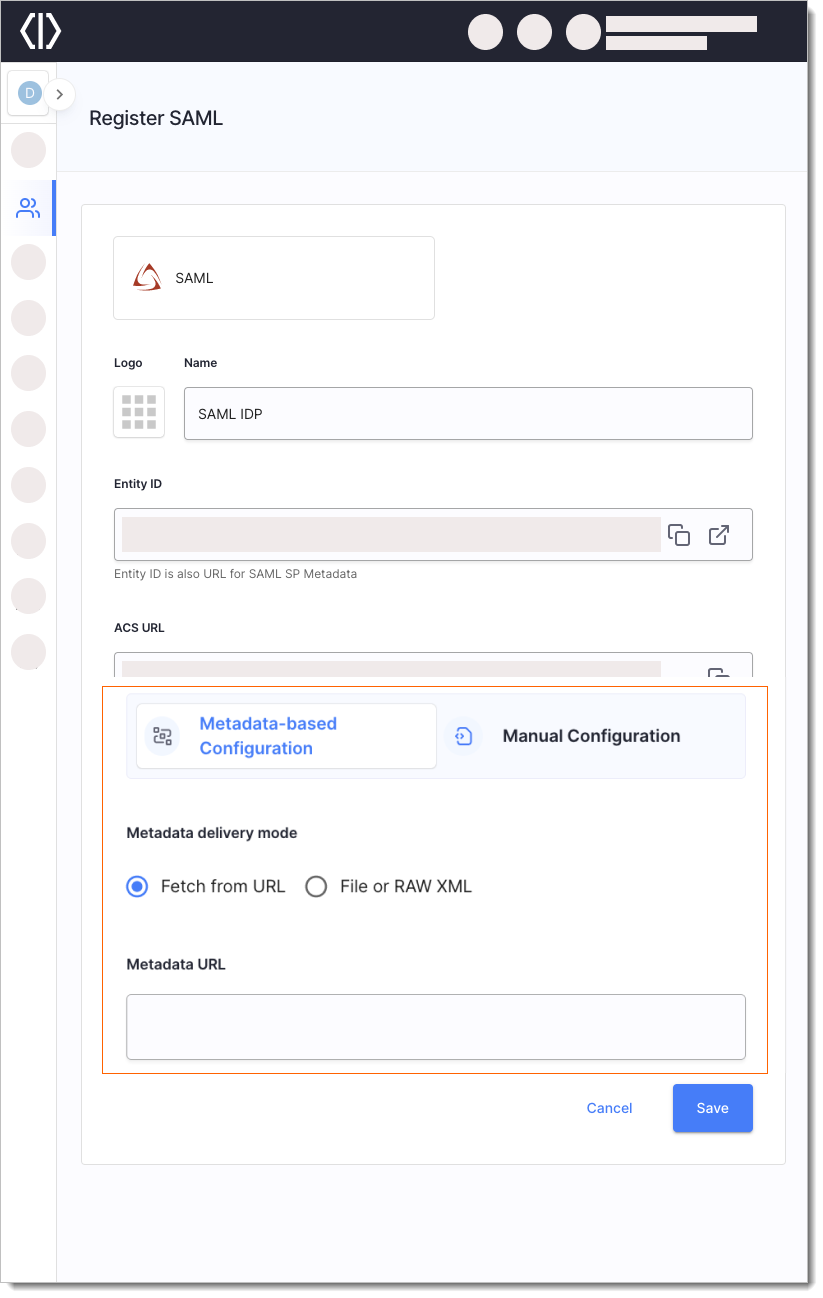Image resolution: width=823 pixels, height=1298 pixels.
Task: Select the Fetch from URL radio option
Action: 137,886
